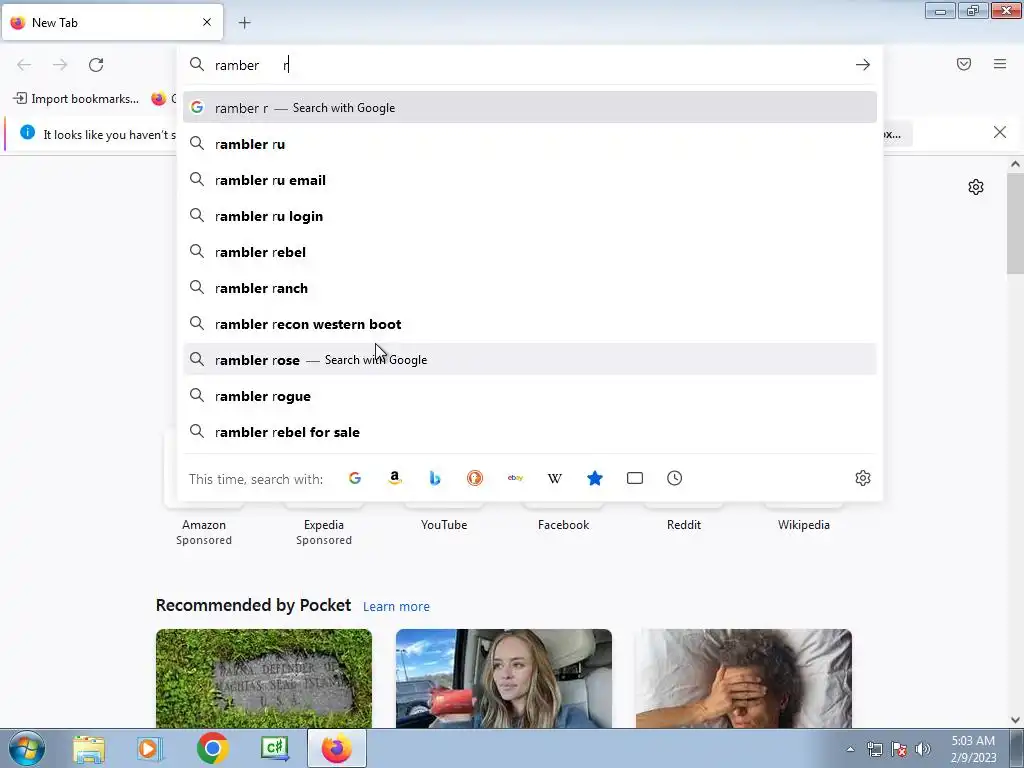1024x768 pixels.
Task: Open the gravestone Pocket story
Action: pyautogui.click(x=264, y=679)
